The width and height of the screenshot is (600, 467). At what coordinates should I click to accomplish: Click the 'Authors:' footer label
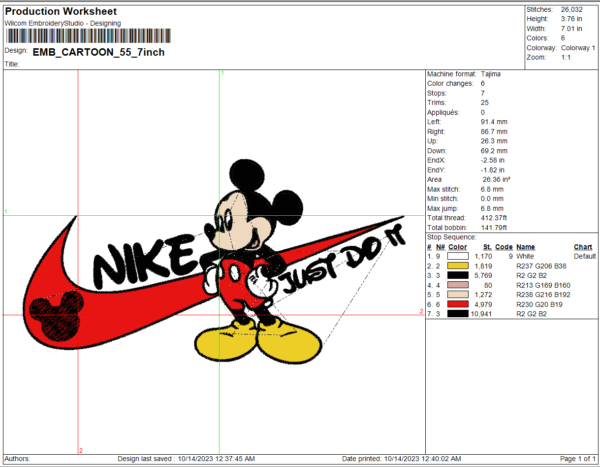click(17, 459)
